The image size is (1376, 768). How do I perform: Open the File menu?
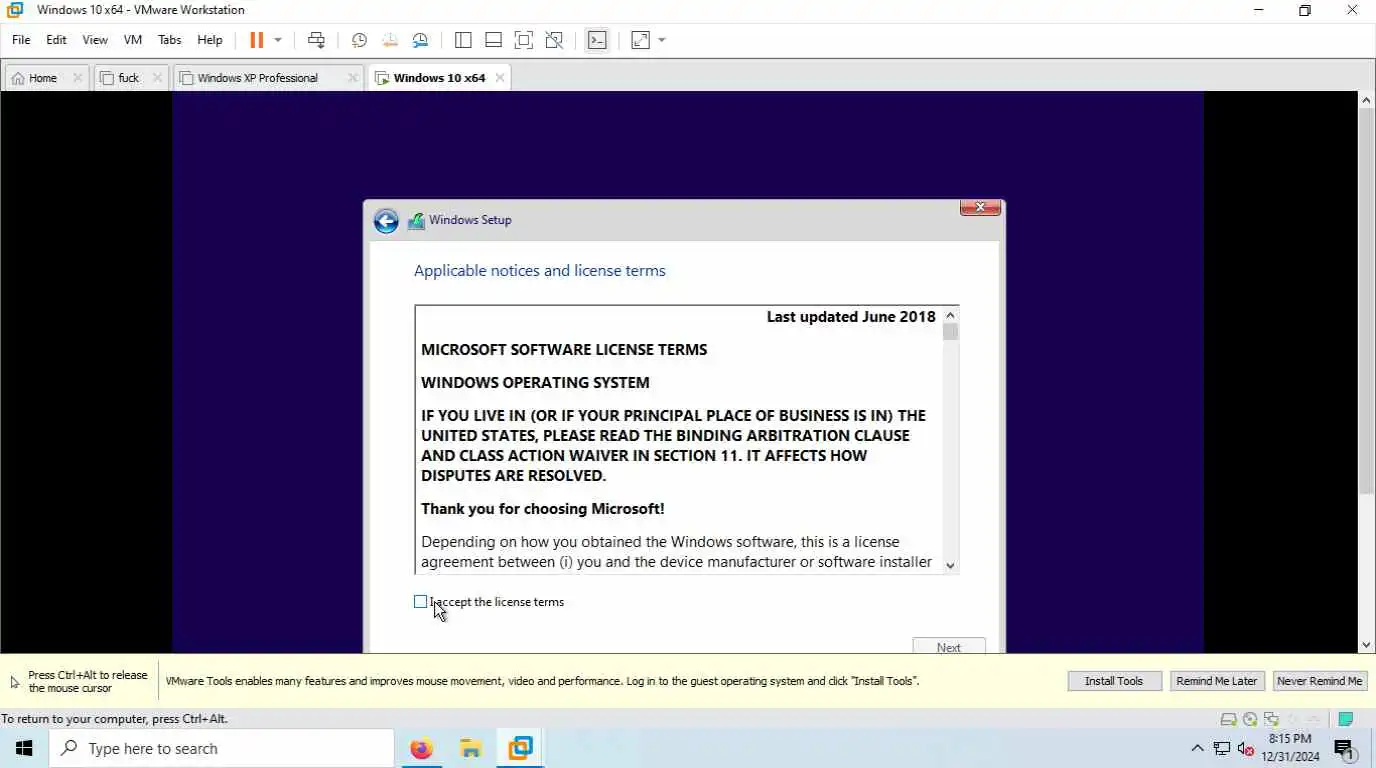coord(21,40)
